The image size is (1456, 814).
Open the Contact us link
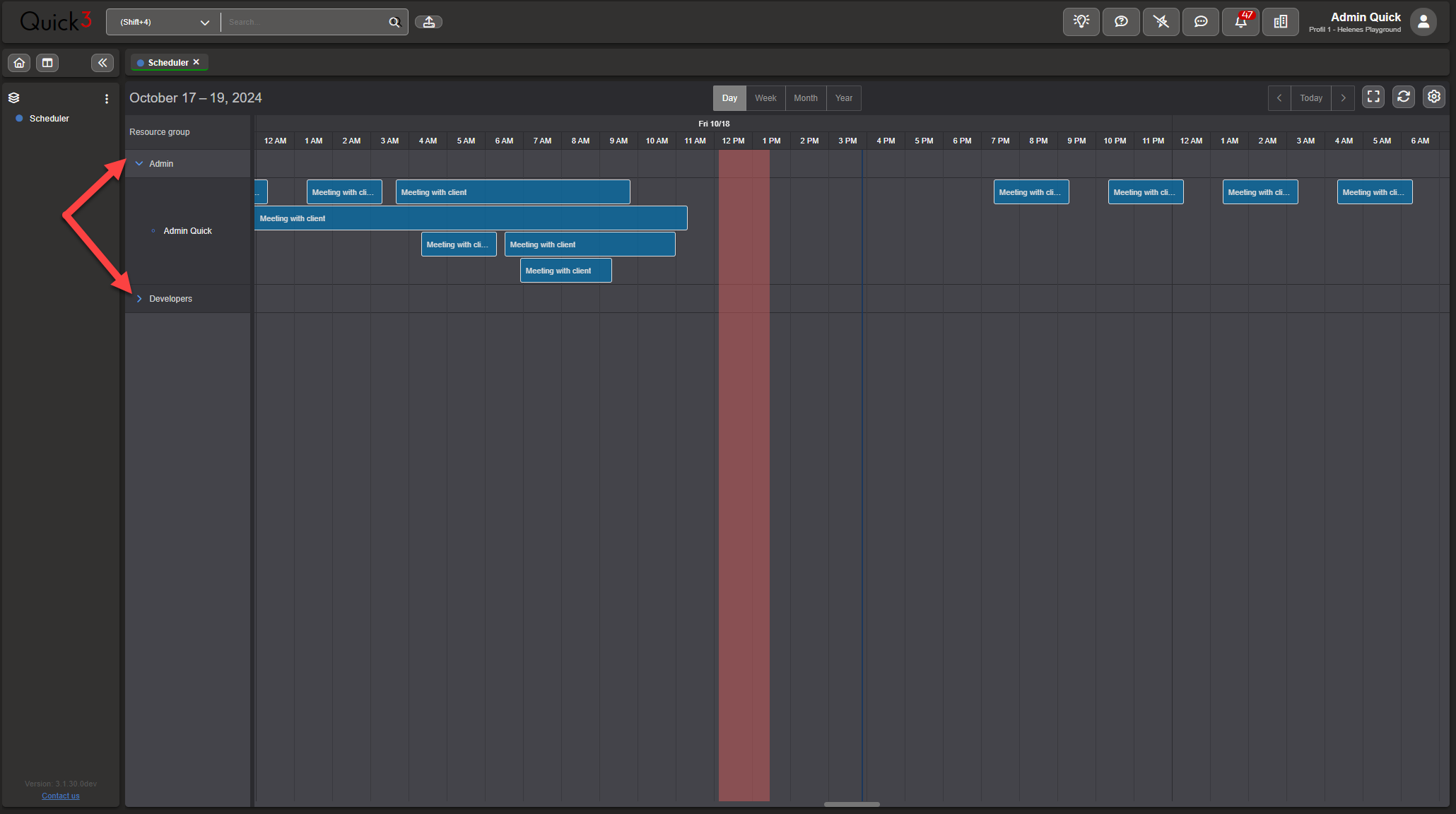[x=61, y=796]
